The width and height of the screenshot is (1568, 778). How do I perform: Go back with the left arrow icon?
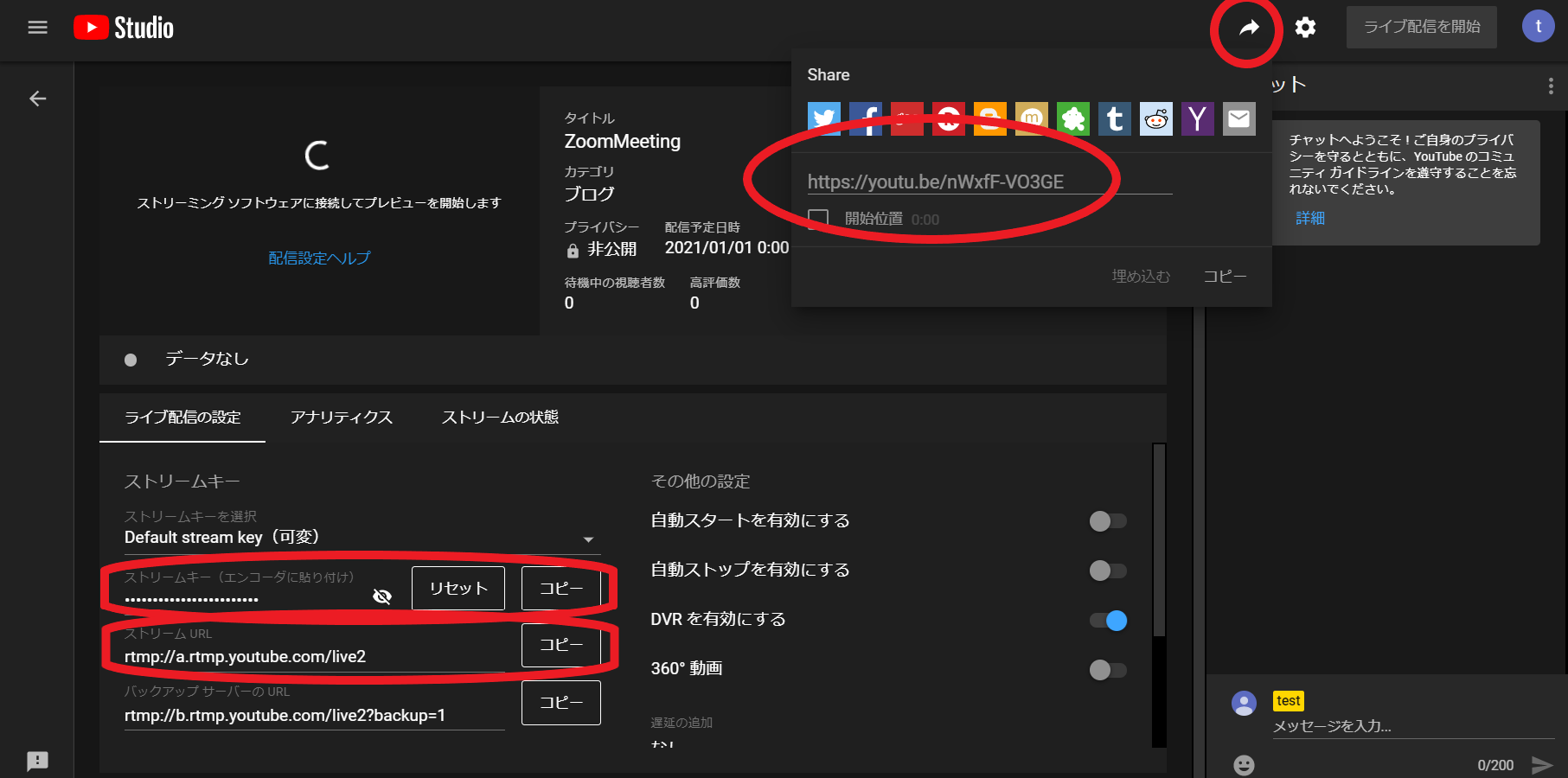(37, 99)
